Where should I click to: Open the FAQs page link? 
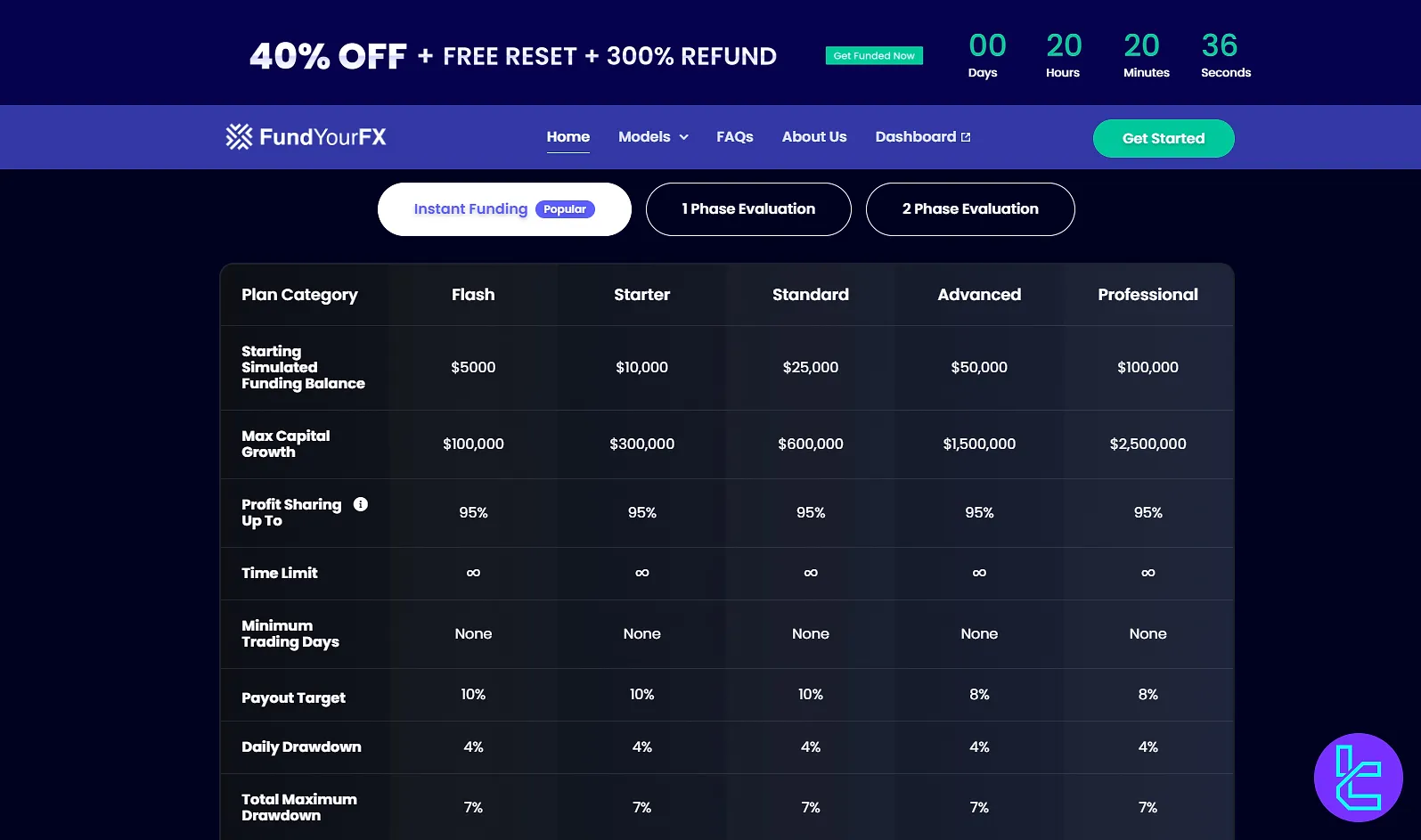point(735,137)
